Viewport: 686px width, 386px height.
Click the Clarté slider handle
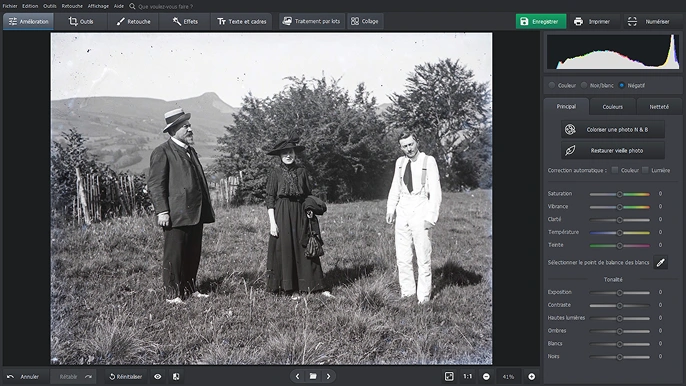[620, 220]
